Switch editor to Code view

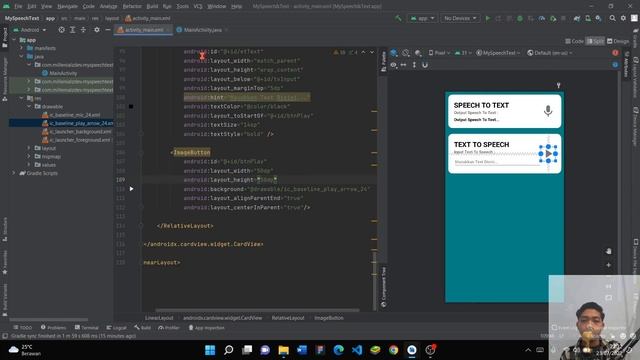pyautogui.click(x=574, y=41)
